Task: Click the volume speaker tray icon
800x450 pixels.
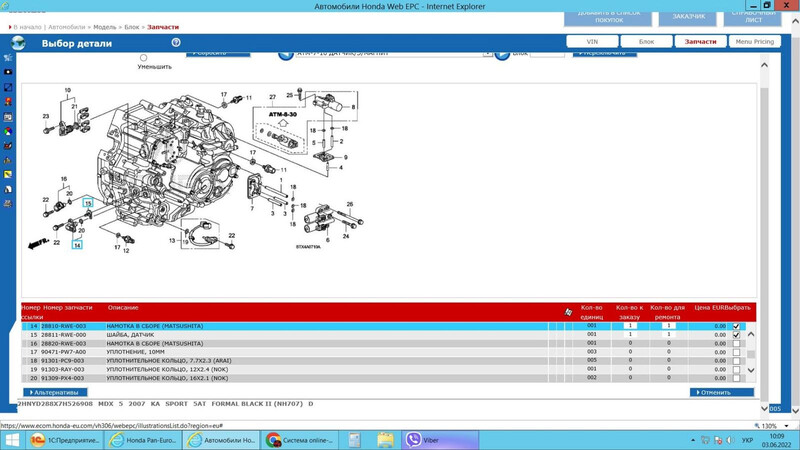Action: pos(730,440)
